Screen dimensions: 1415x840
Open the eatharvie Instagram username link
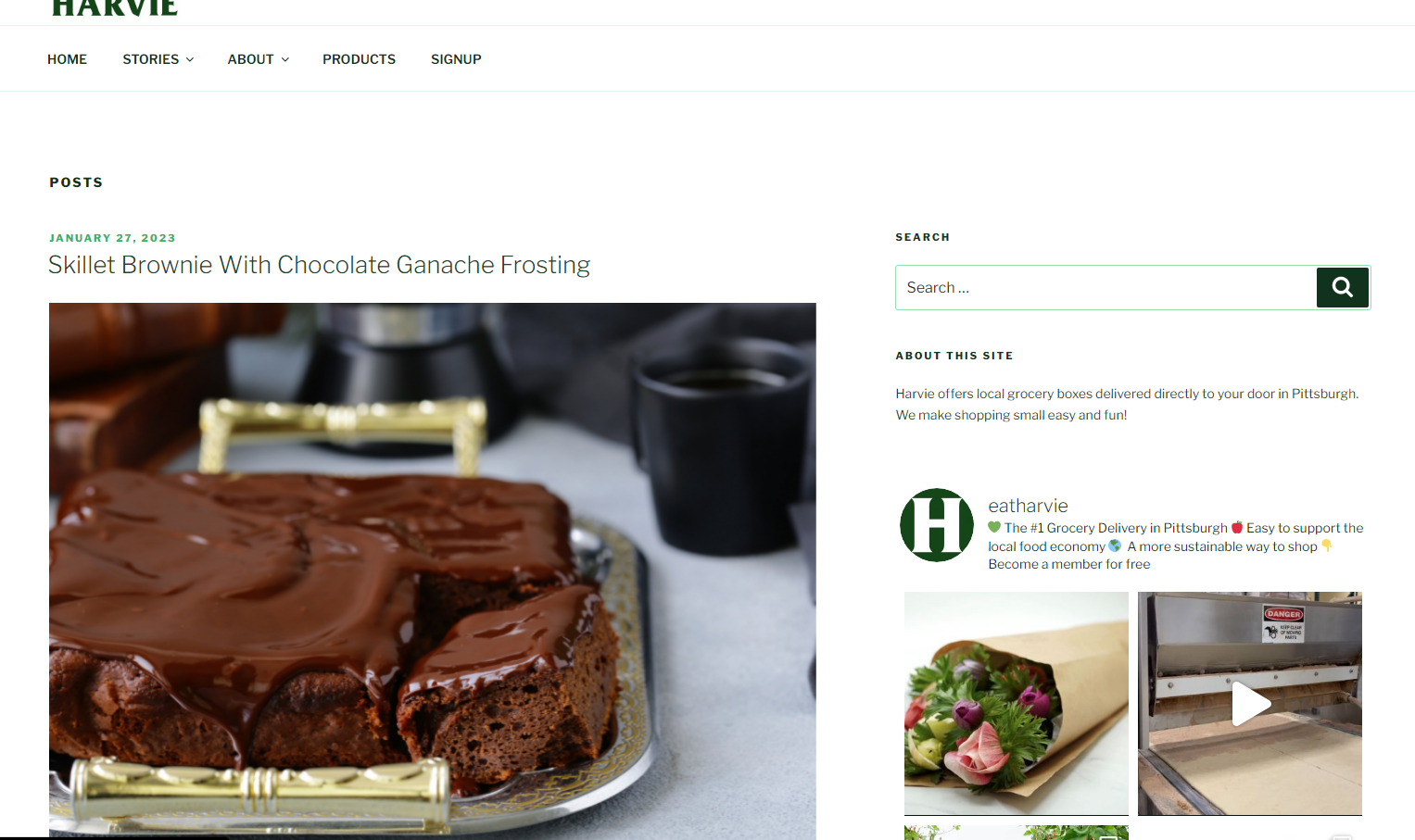pos(1028,506)
